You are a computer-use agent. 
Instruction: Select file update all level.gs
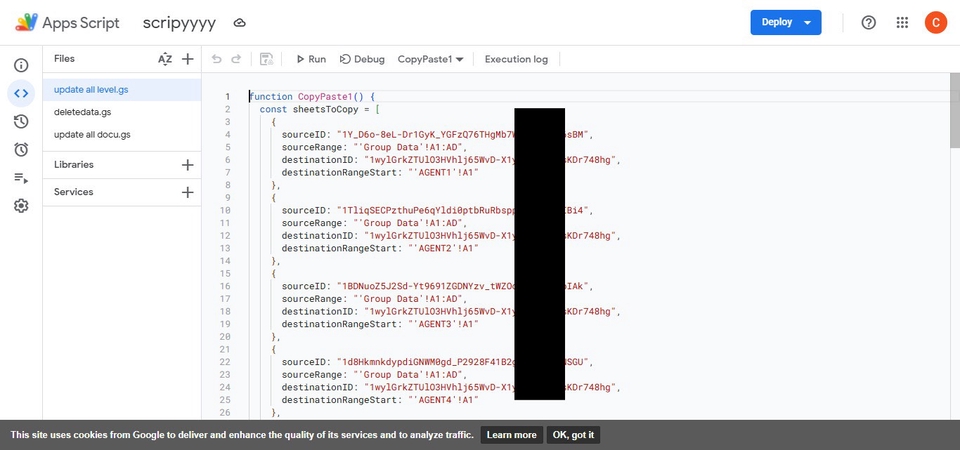[x=122, y=89]
